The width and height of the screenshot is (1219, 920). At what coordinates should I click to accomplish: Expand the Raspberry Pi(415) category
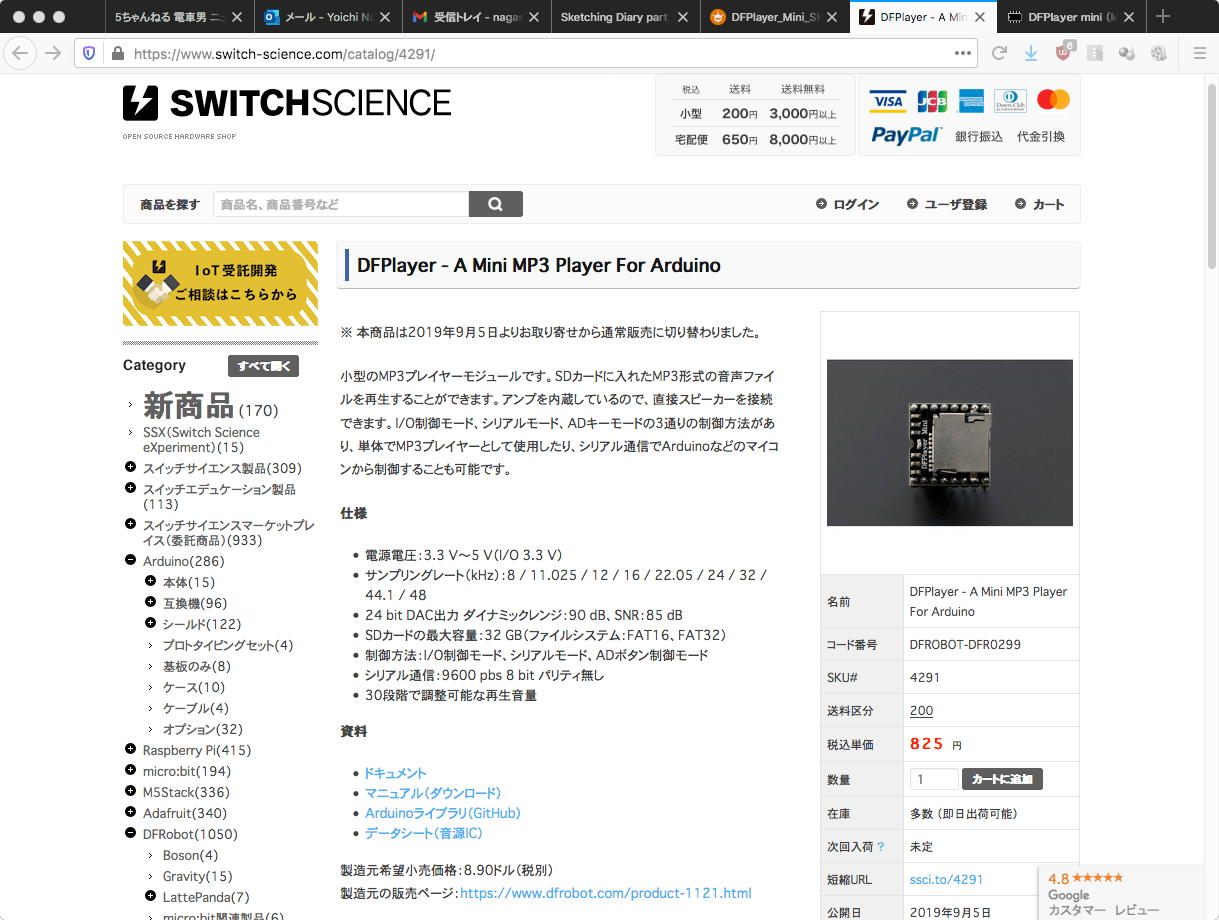130,749
